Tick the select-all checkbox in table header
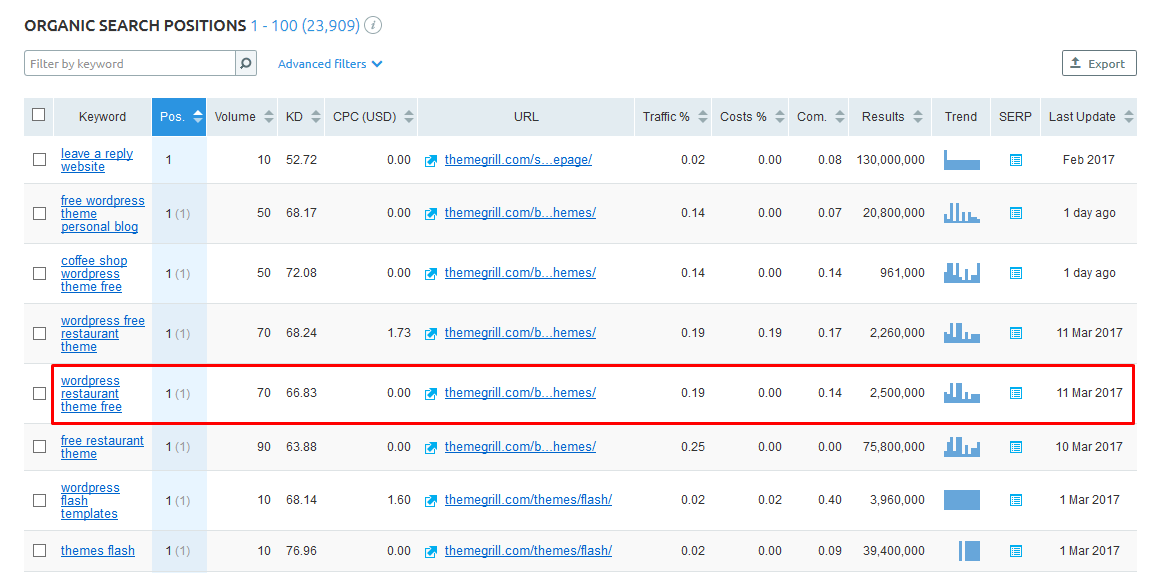This screenshot has height=573, width=1158. [x=38, y=114]
